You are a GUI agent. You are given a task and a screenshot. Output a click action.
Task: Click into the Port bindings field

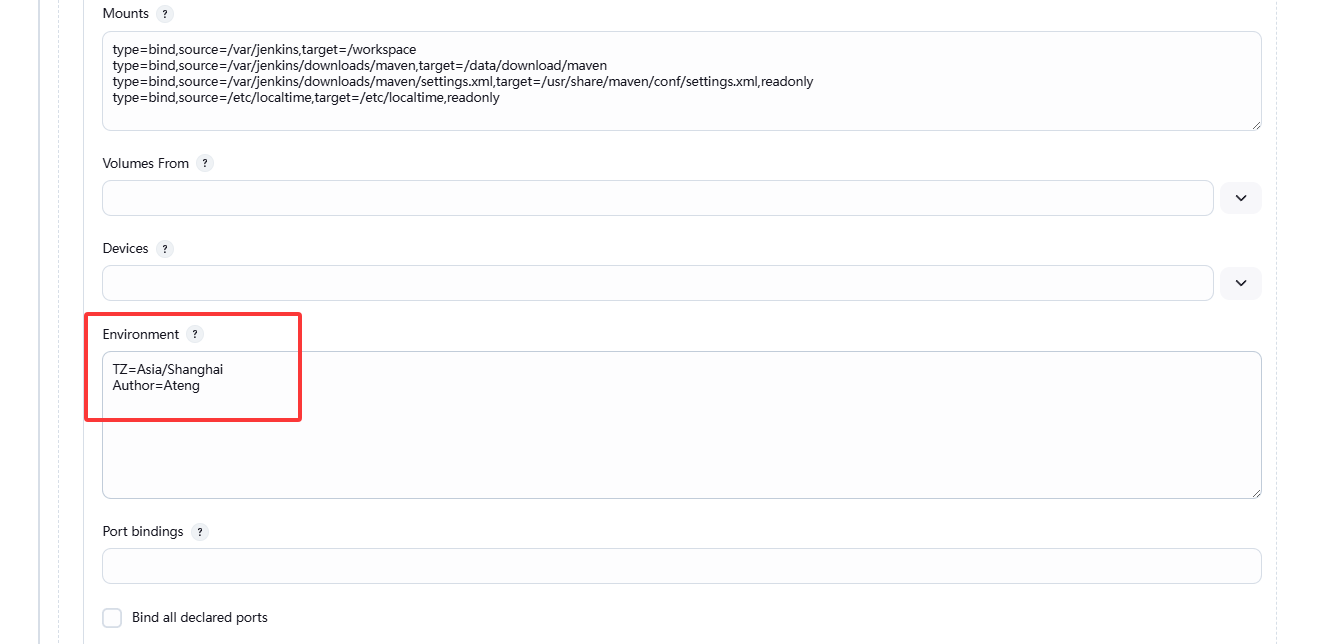681,566
